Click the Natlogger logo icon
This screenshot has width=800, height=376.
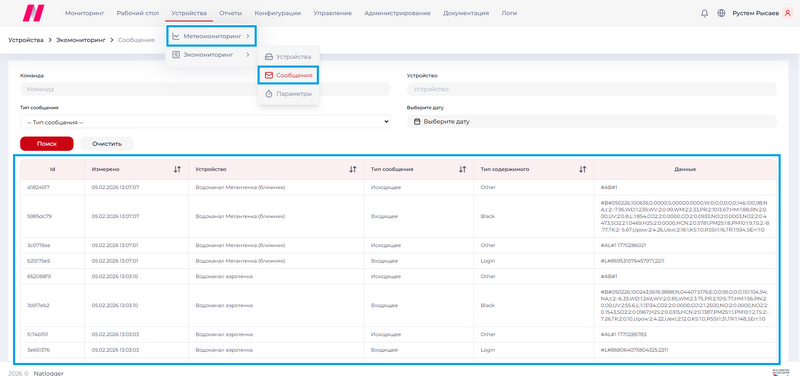click(x=34, y=13)
